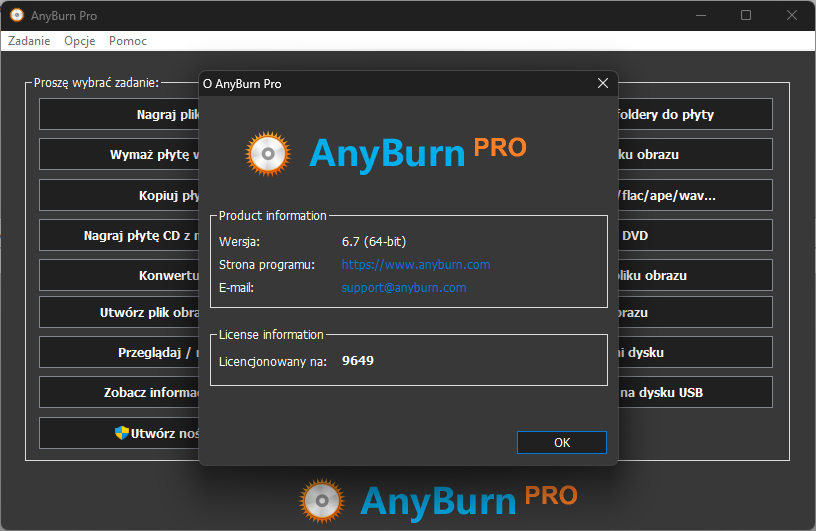
Task: Click the version text 6.7 (64-bit)
Action: (x=374, y=242)
